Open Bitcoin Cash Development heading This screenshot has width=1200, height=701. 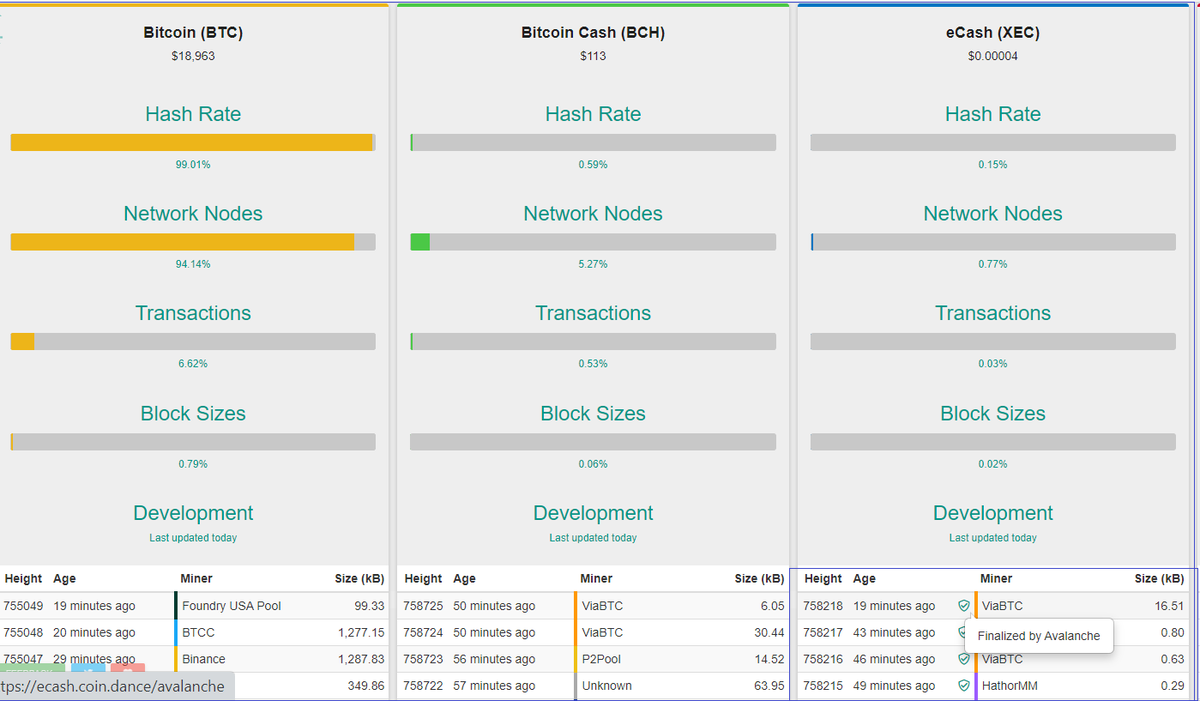click(593, 513)
